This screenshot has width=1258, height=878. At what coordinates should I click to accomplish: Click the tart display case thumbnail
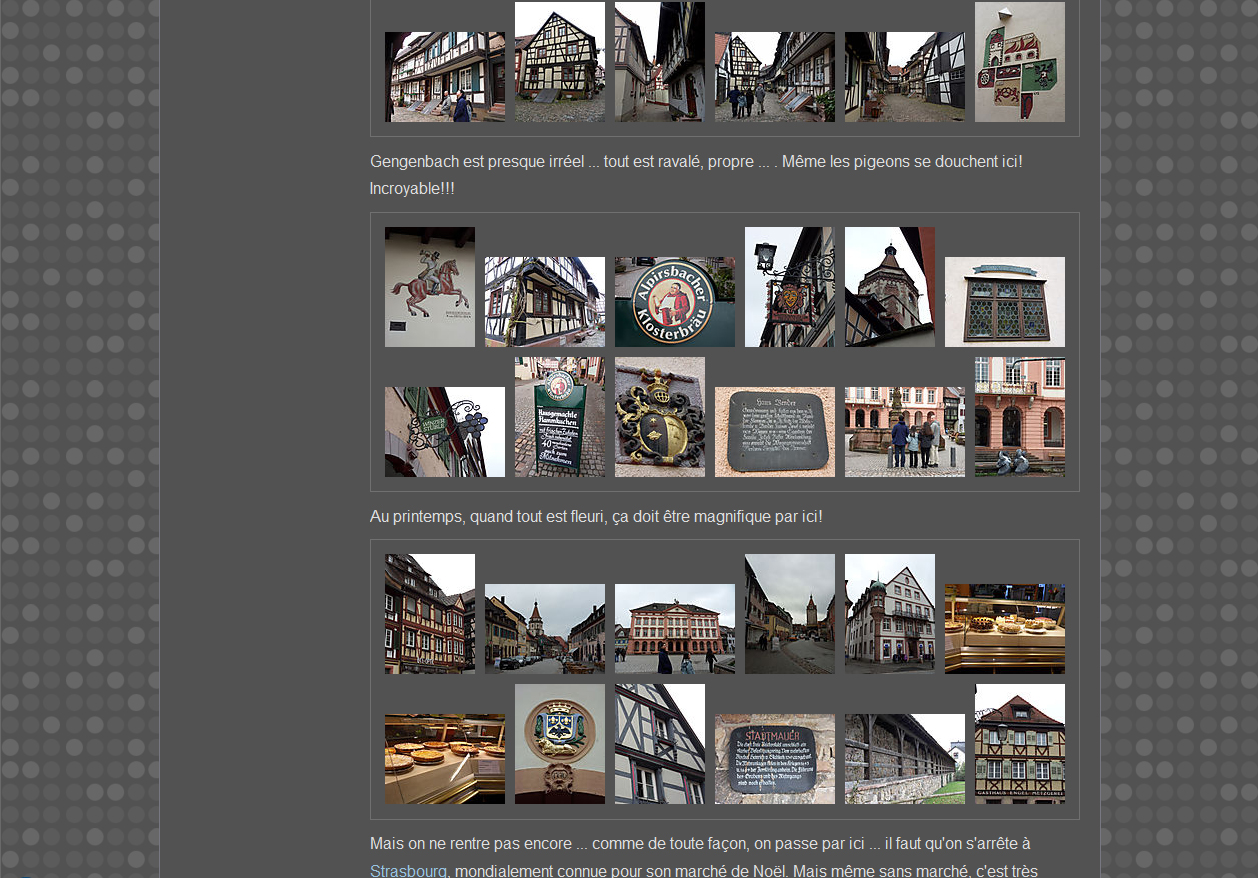(x=444, y=759)
